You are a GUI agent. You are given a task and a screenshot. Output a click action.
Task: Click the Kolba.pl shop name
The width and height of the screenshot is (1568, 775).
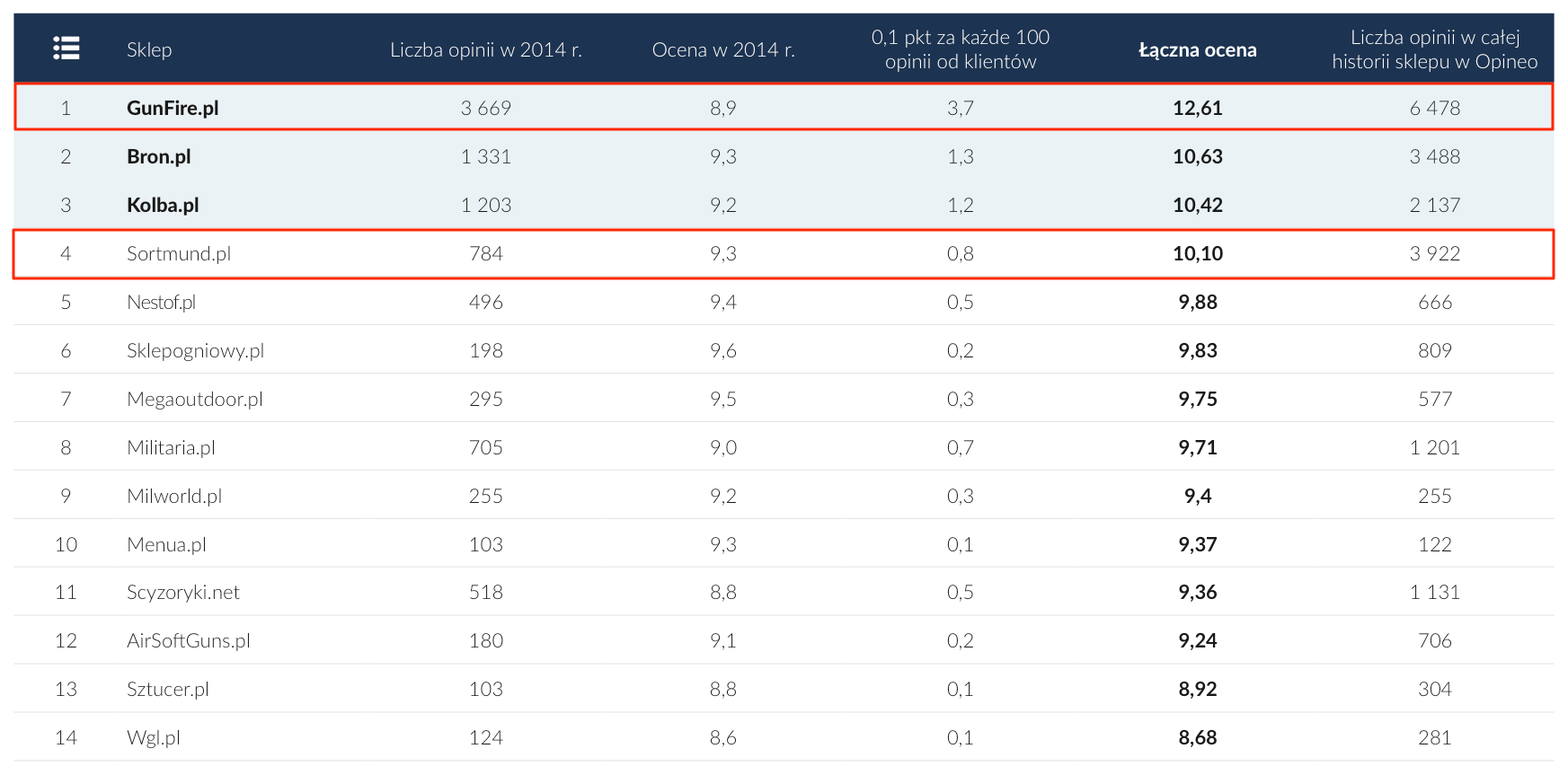pyautogui.click(x=163, y=205)
